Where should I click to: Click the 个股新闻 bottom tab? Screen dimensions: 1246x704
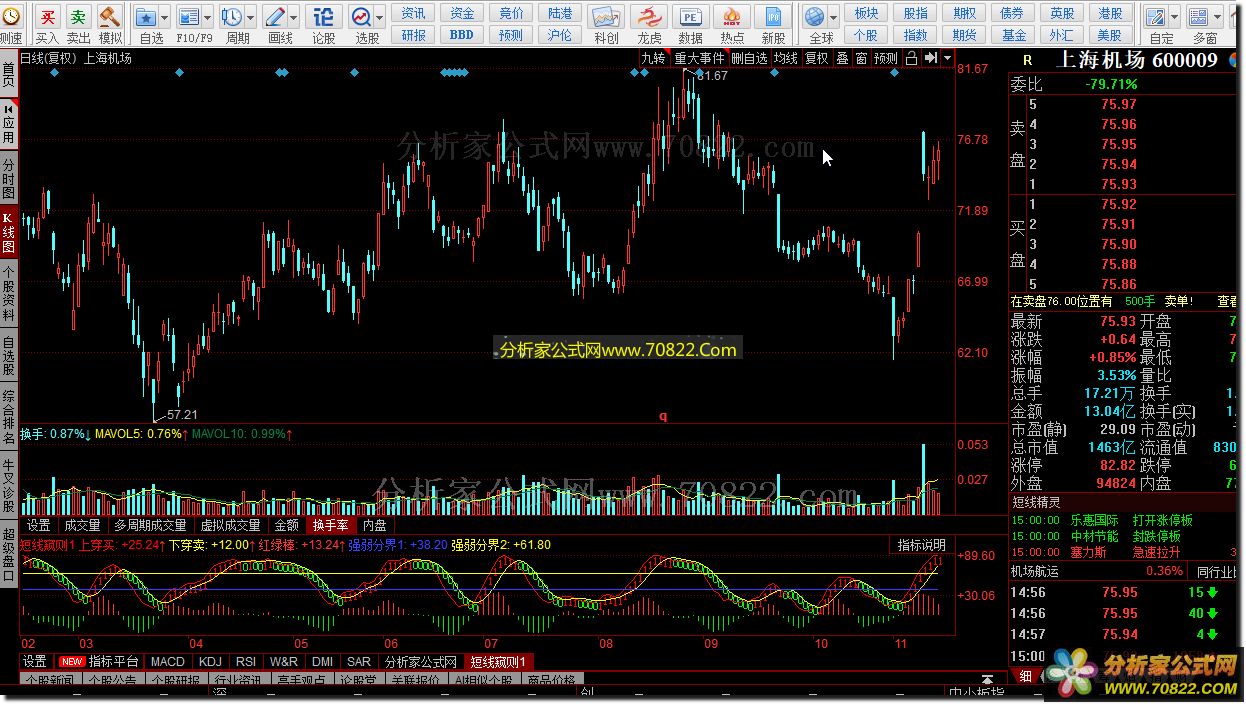point(49,680)
